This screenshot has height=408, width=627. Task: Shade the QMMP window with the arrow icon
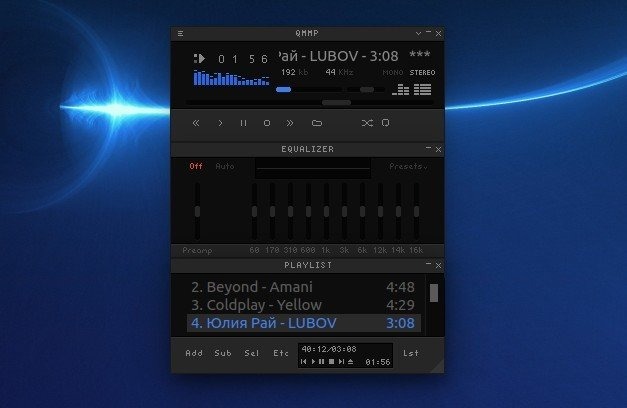coord(418,34)
